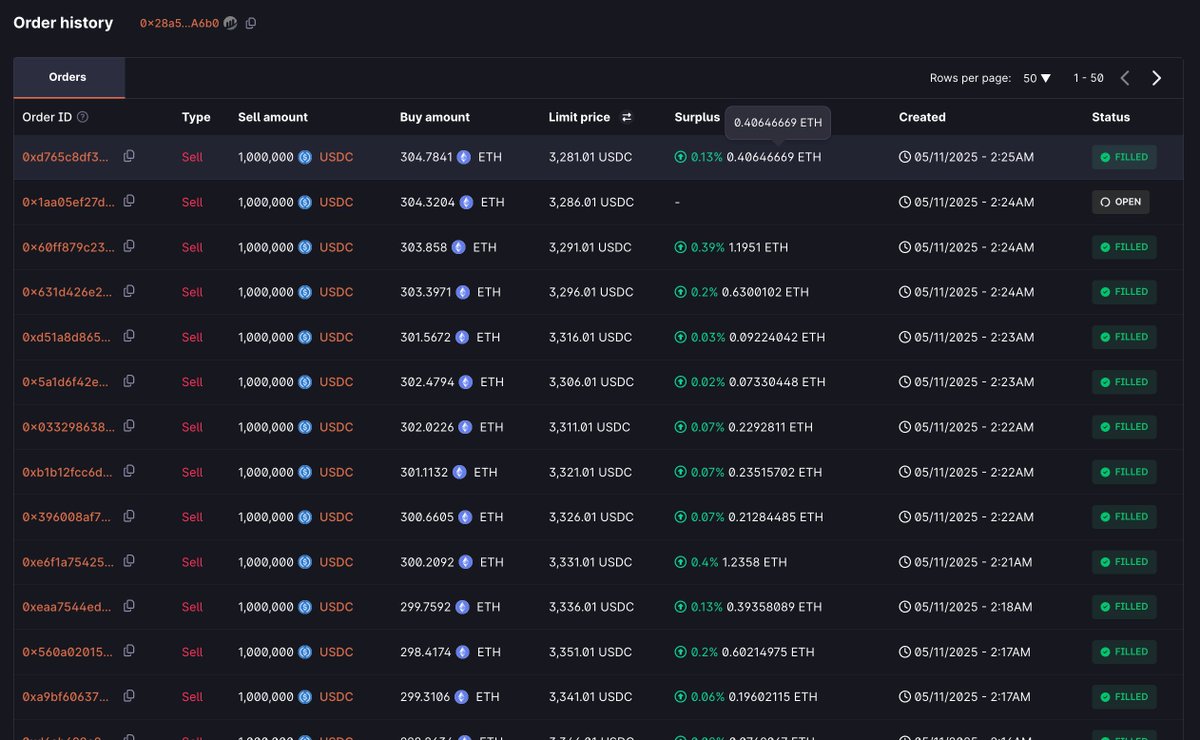The image size is (1200, 740).
Task: Click the OPEN status badge
Action: [1121, 202]
